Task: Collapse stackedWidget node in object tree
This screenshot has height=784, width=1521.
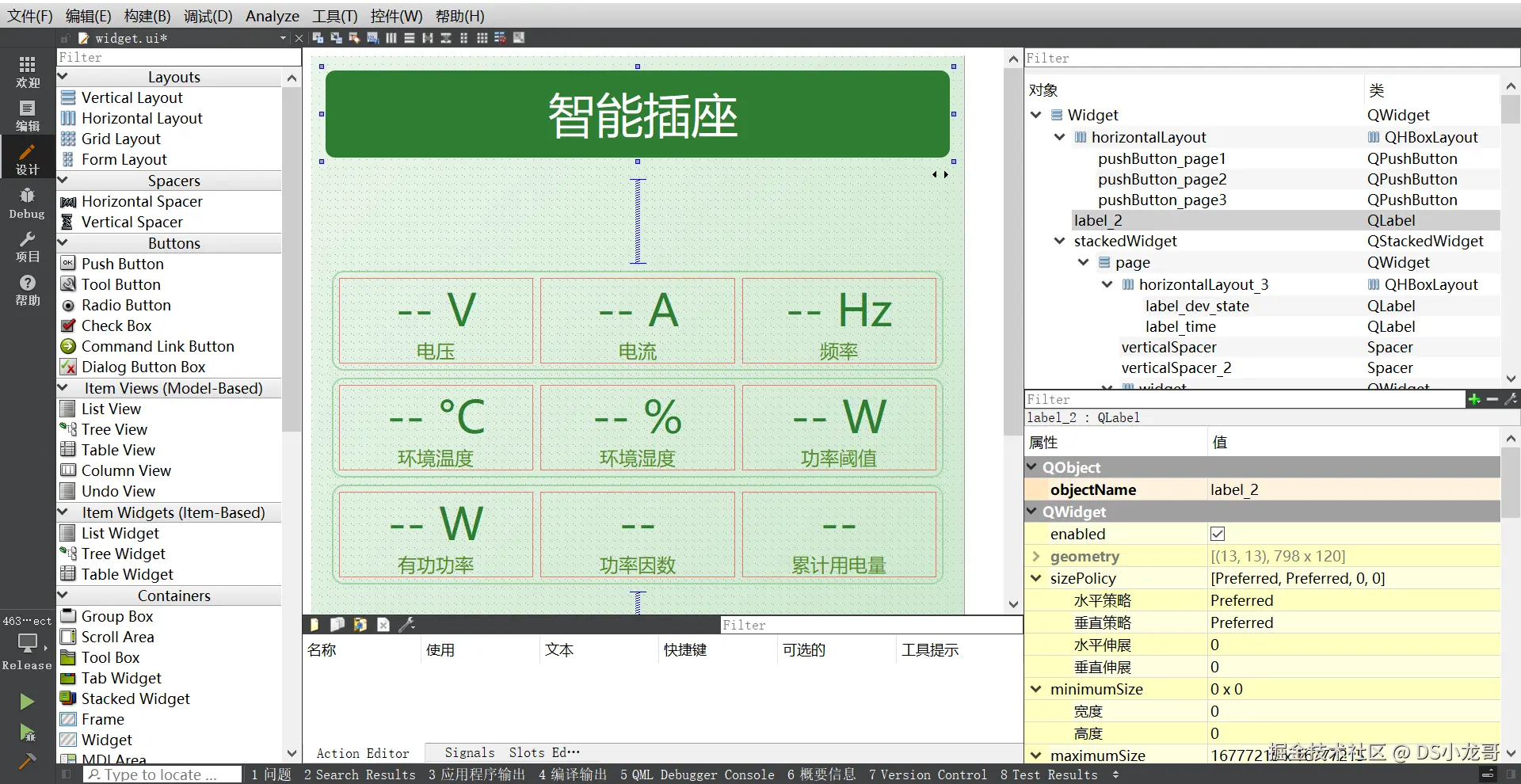Action: [x=1059, y=241]
